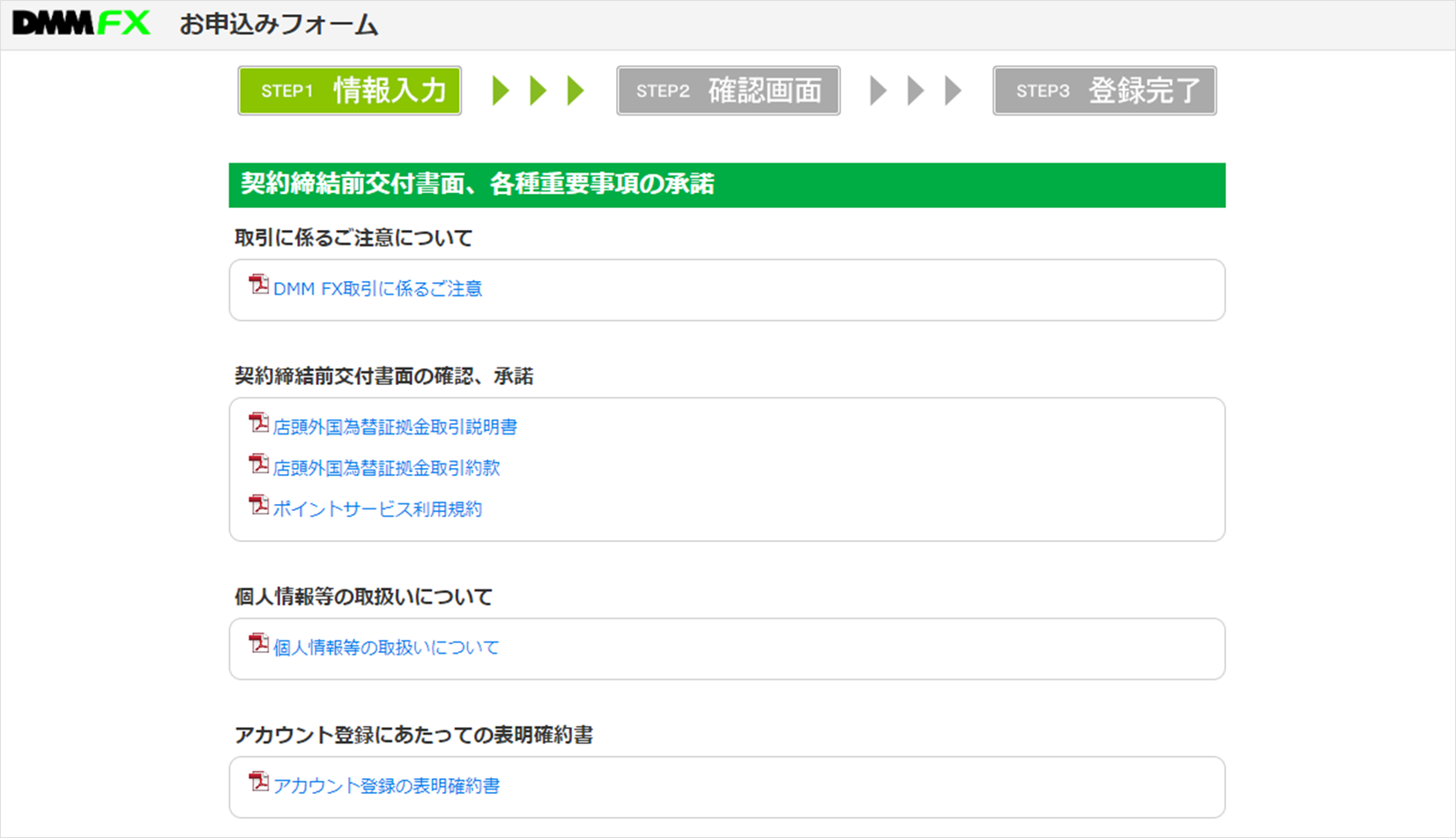
Task: Open the ポイントサービス利用規約 link
Action: [x=377, y=509]
